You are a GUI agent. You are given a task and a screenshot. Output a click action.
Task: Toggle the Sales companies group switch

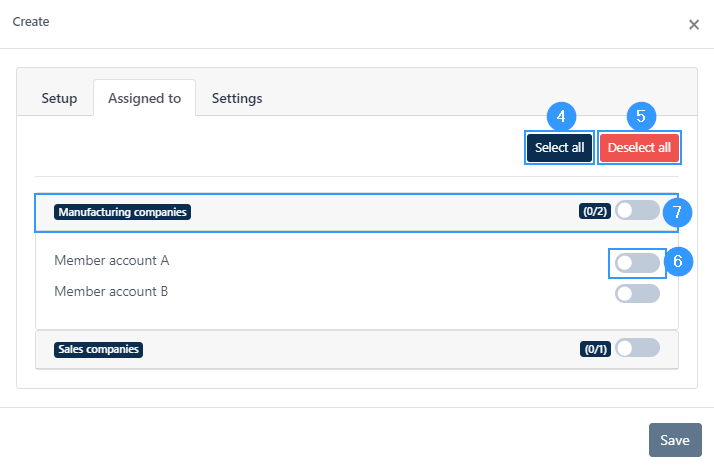pos(637,348)
